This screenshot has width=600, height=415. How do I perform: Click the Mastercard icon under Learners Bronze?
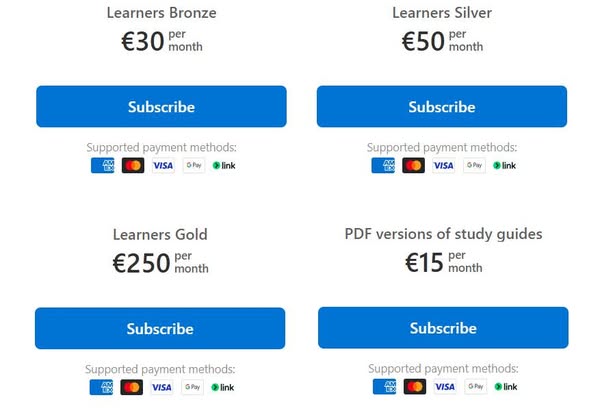tap(133, 165)
